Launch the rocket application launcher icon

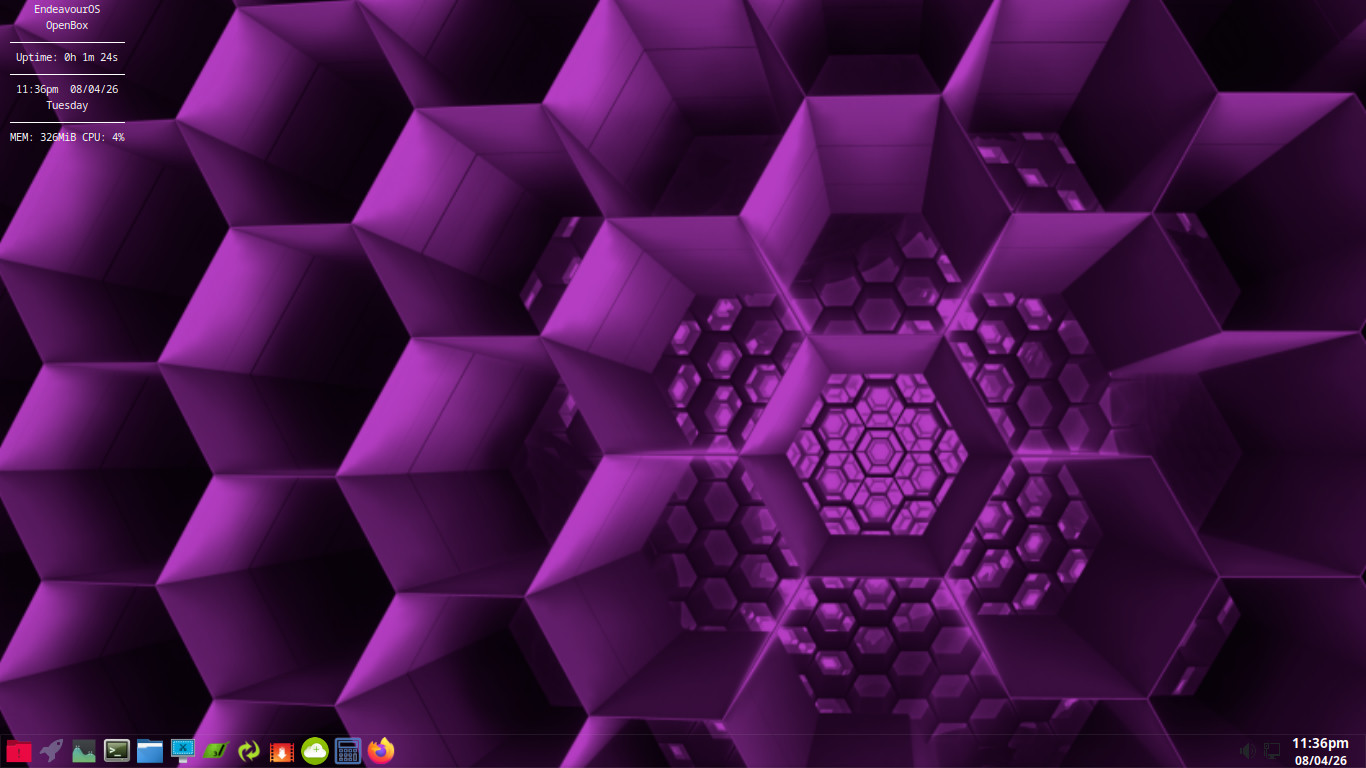click(52, 750)
